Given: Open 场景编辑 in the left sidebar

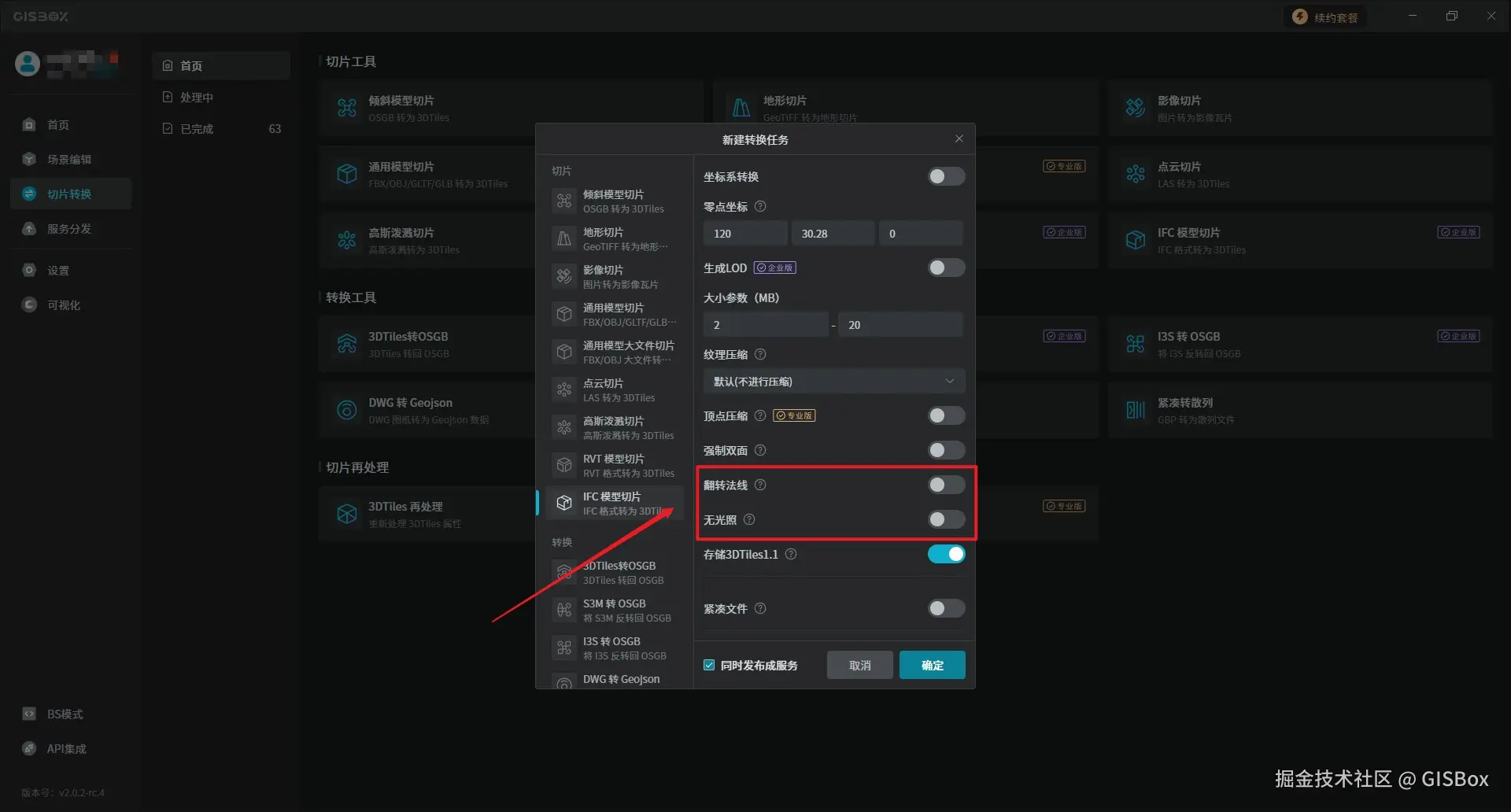Looking at the screenshot, I should click(71, 160).
